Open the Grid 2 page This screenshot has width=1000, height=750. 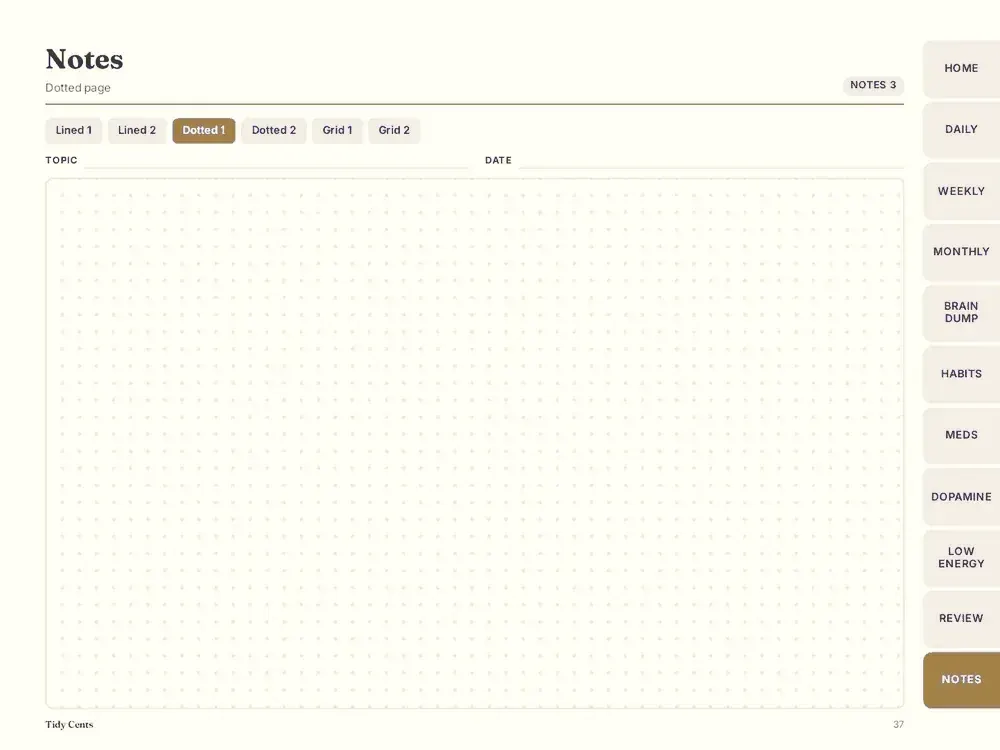tap(394, 131)
